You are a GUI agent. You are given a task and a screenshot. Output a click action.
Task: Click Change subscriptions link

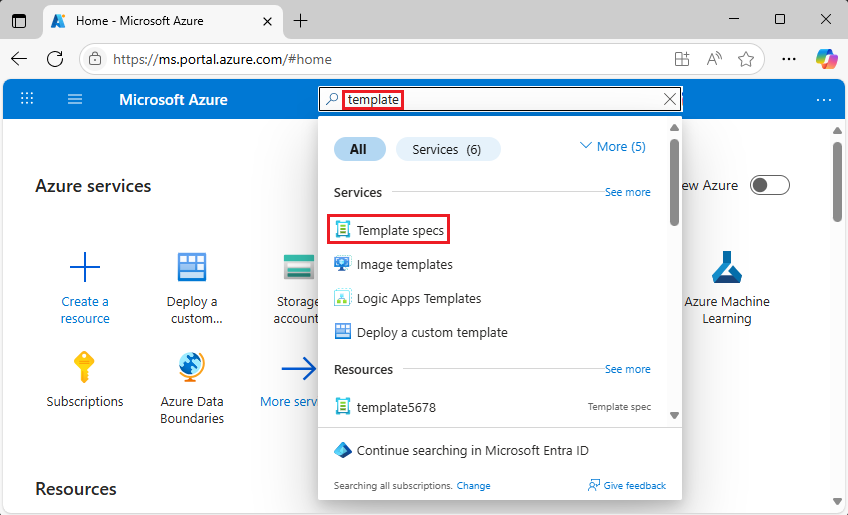pos(473,486)
